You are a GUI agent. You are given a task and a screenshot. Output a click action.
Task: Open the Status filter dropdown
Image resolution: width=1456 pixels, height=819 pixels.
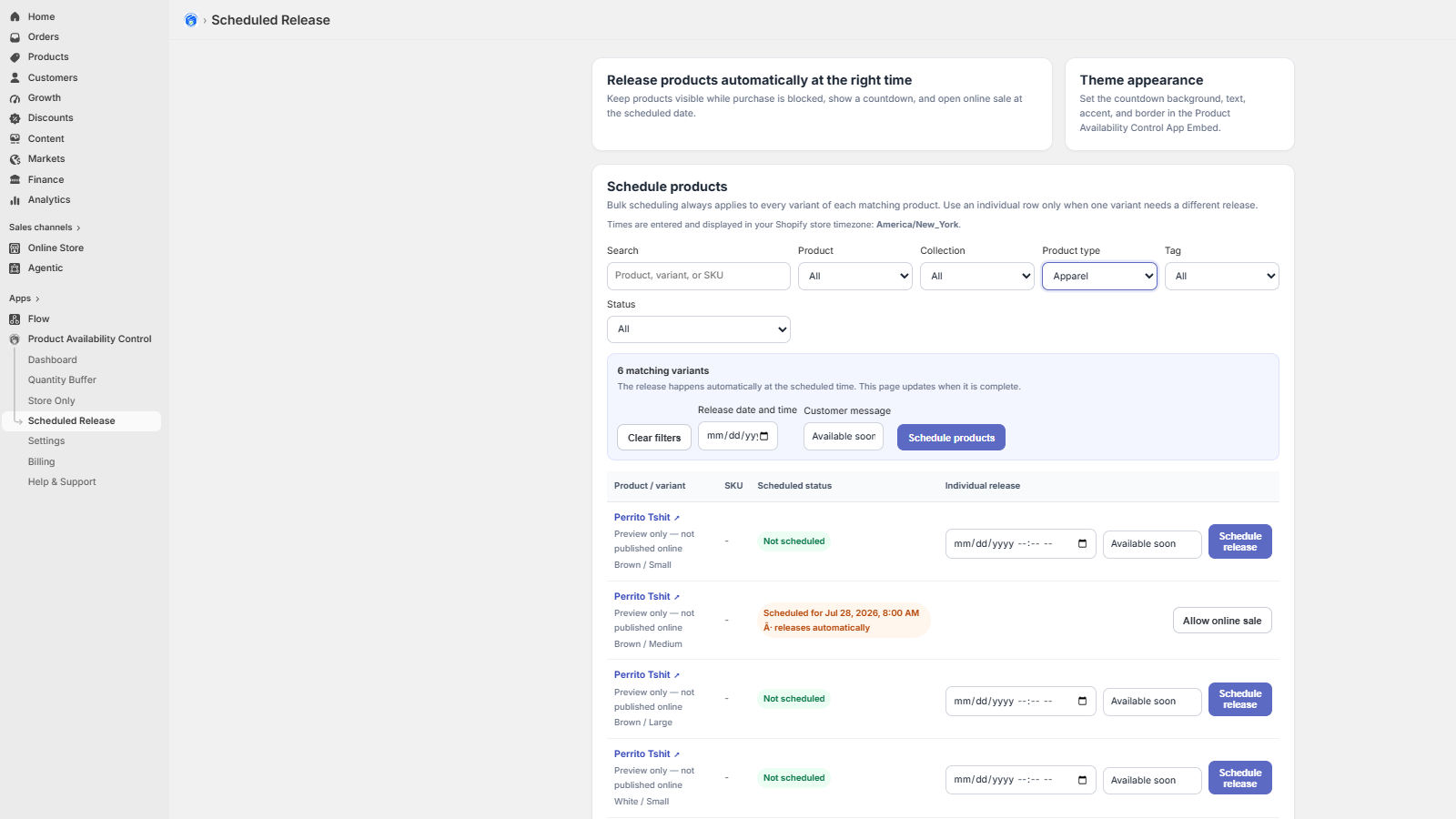[x=699, y=329]
